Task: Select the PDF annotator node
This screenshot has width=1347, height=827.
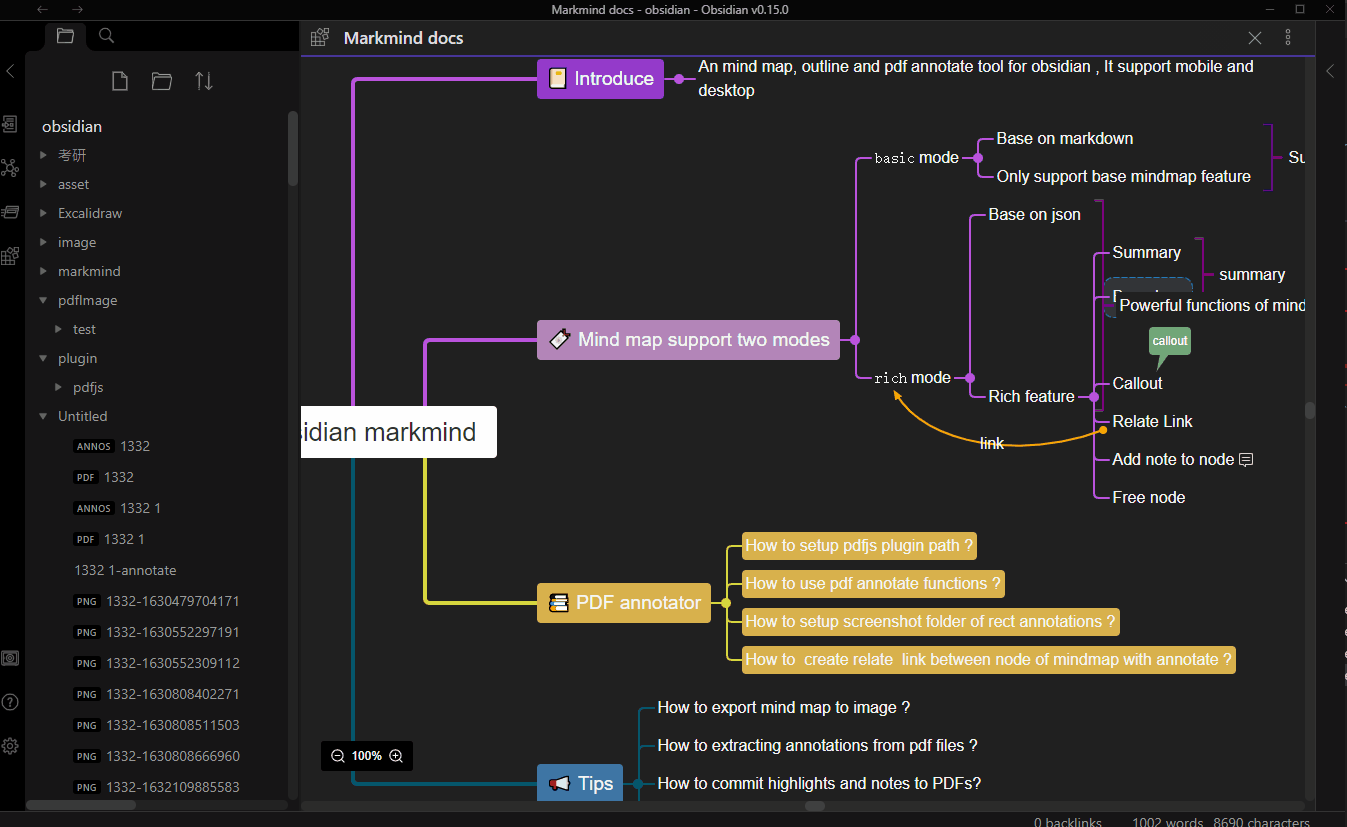Action: point(624,603)
